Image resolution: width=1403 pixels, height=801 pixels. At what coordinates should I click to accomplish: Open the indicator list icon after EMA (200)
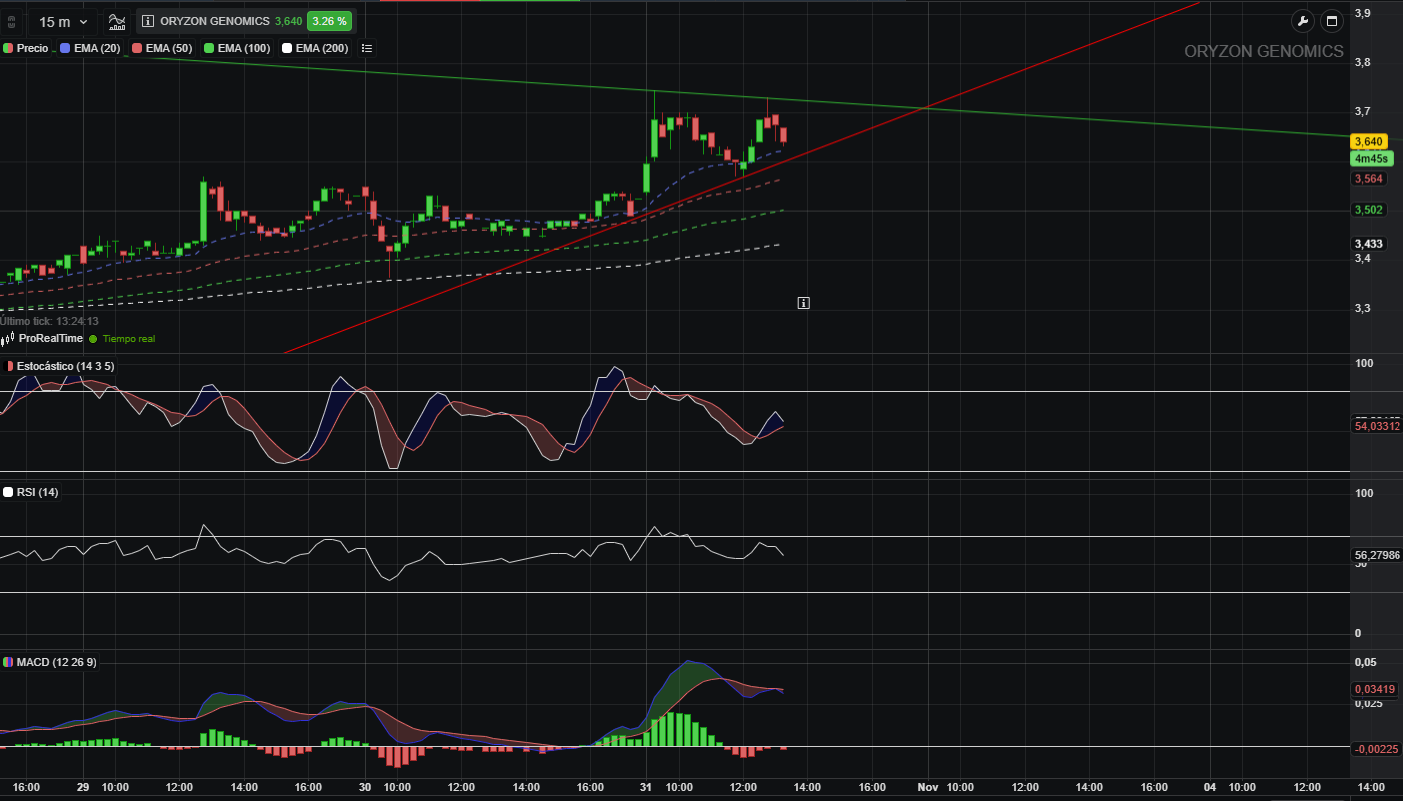[366, 48]
